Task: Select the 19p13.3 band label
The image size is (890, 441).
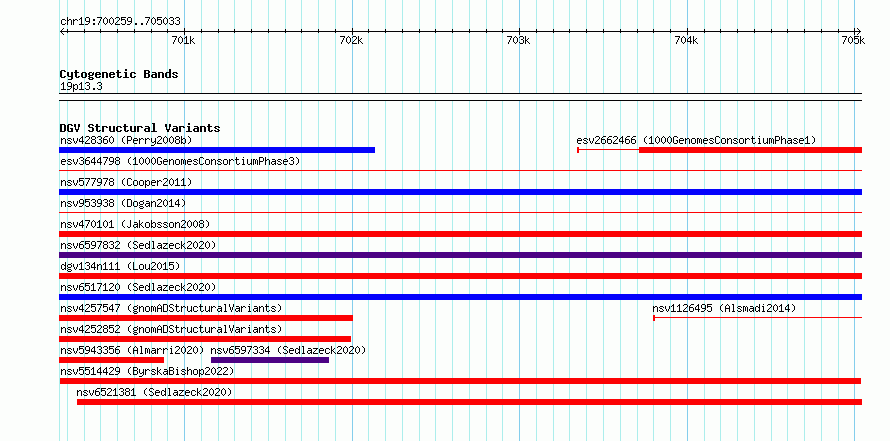Action: tap(81, 87)
